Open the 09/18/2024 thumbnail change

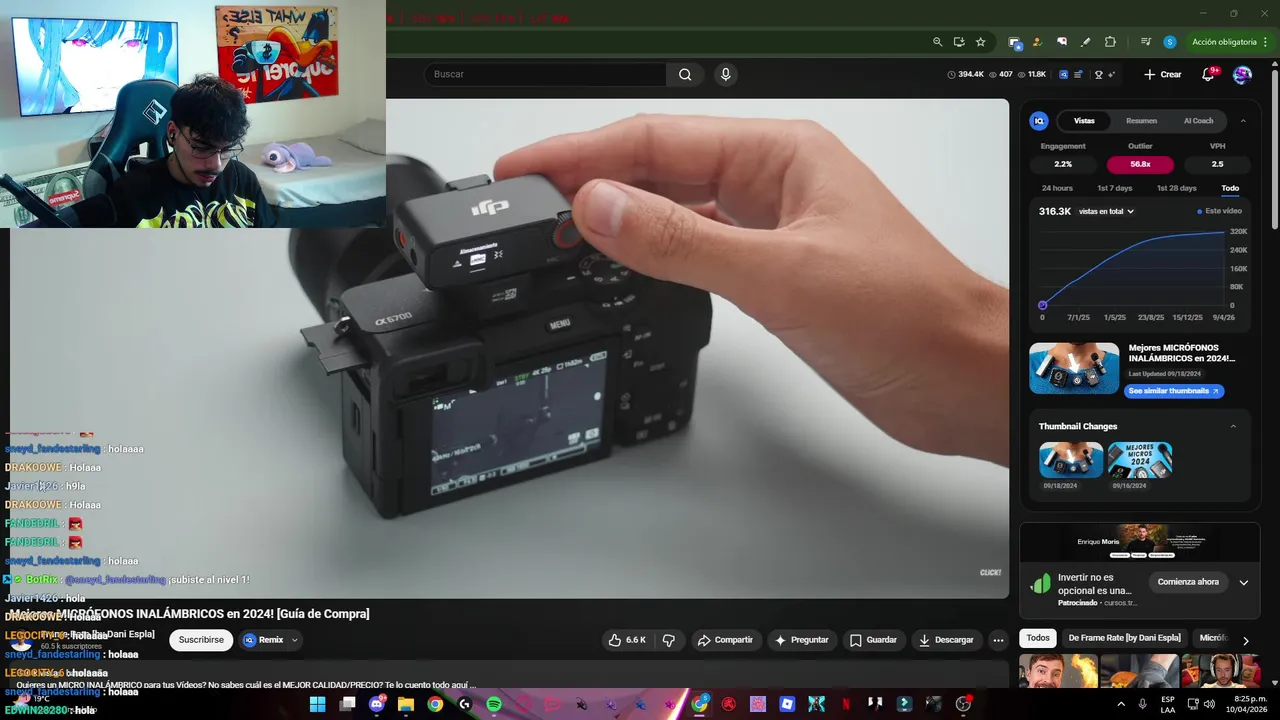pyautogui.click(x=1071, y=460)
